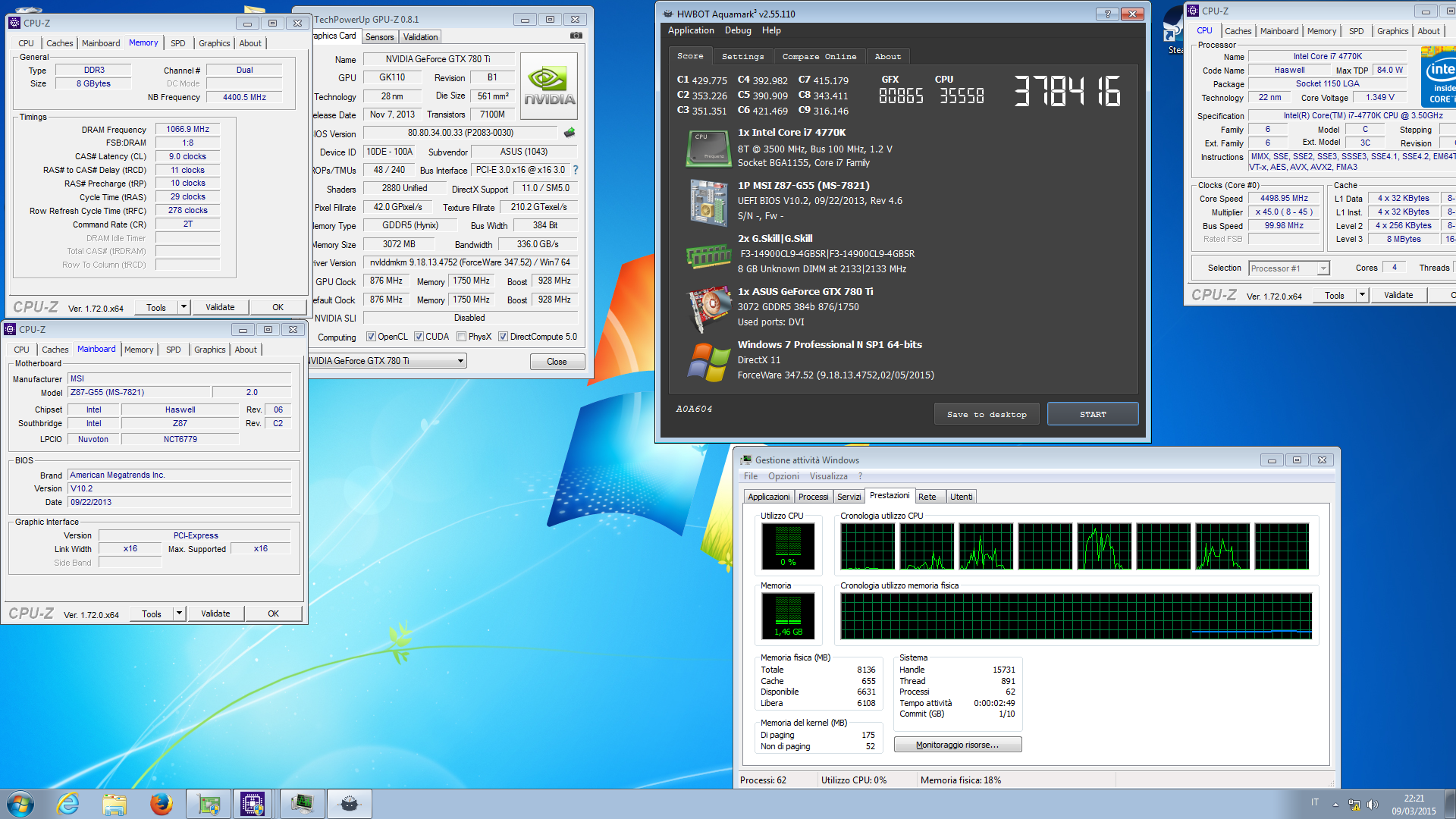The image size is (1456, 819).
Task: Open Tools dropdown arrow in CPU-Z Mainboard window
Action: point(179,613)
